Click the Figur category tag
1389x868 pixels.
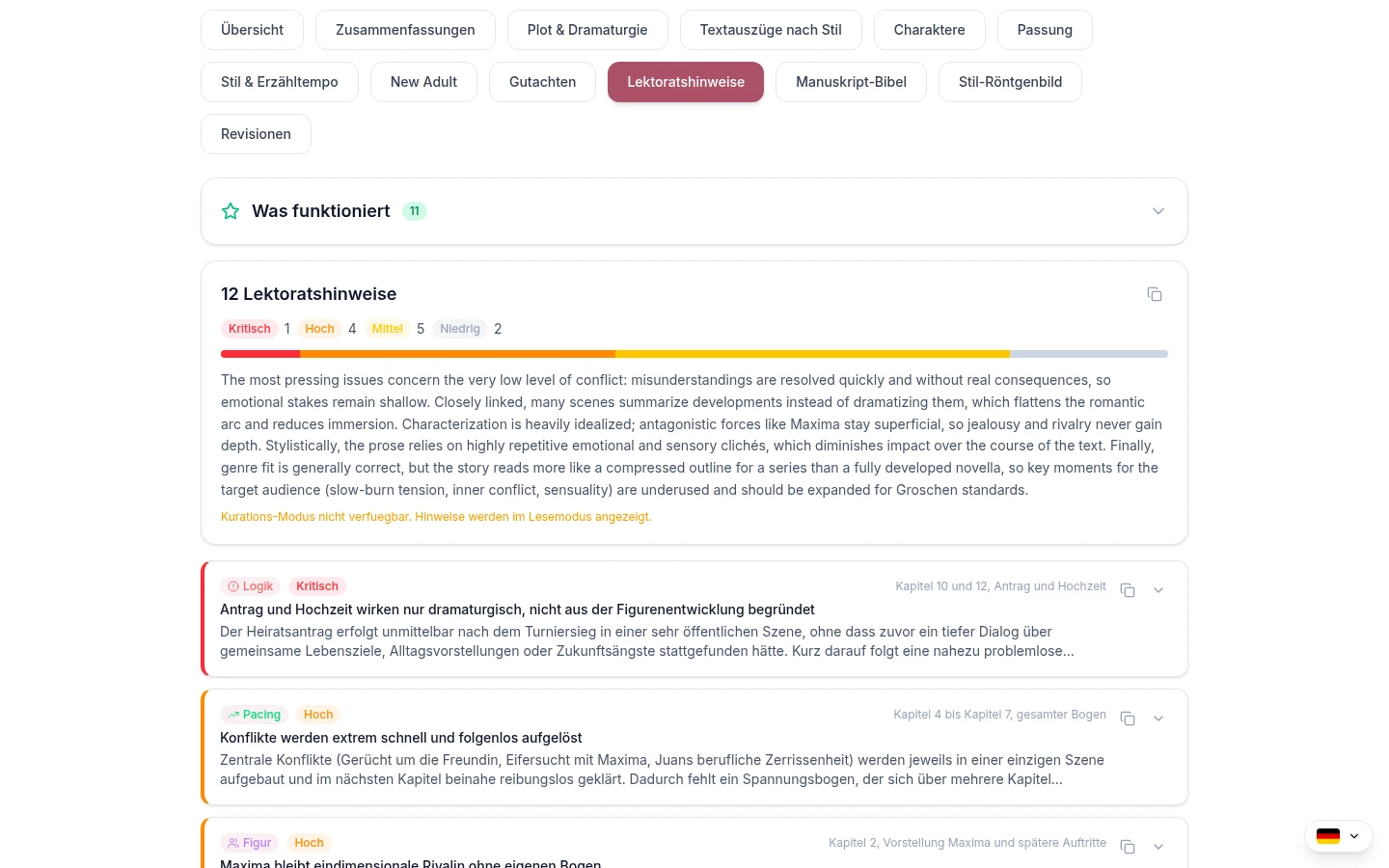pyautogui.click(x=249, y=843)
